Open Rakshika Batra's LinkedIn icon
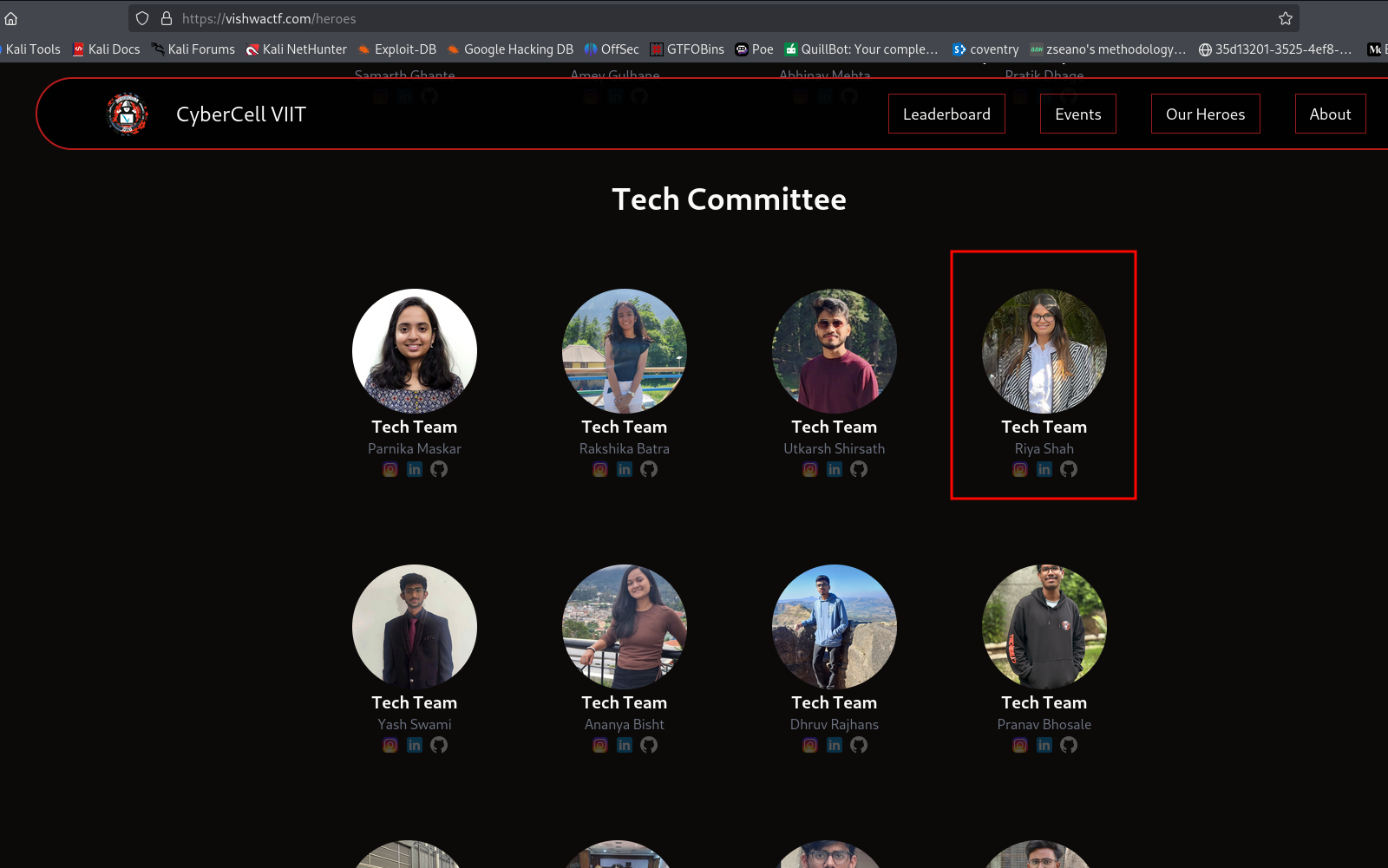The width and height of the screenshot is (1388, 868). coord(625,469)
